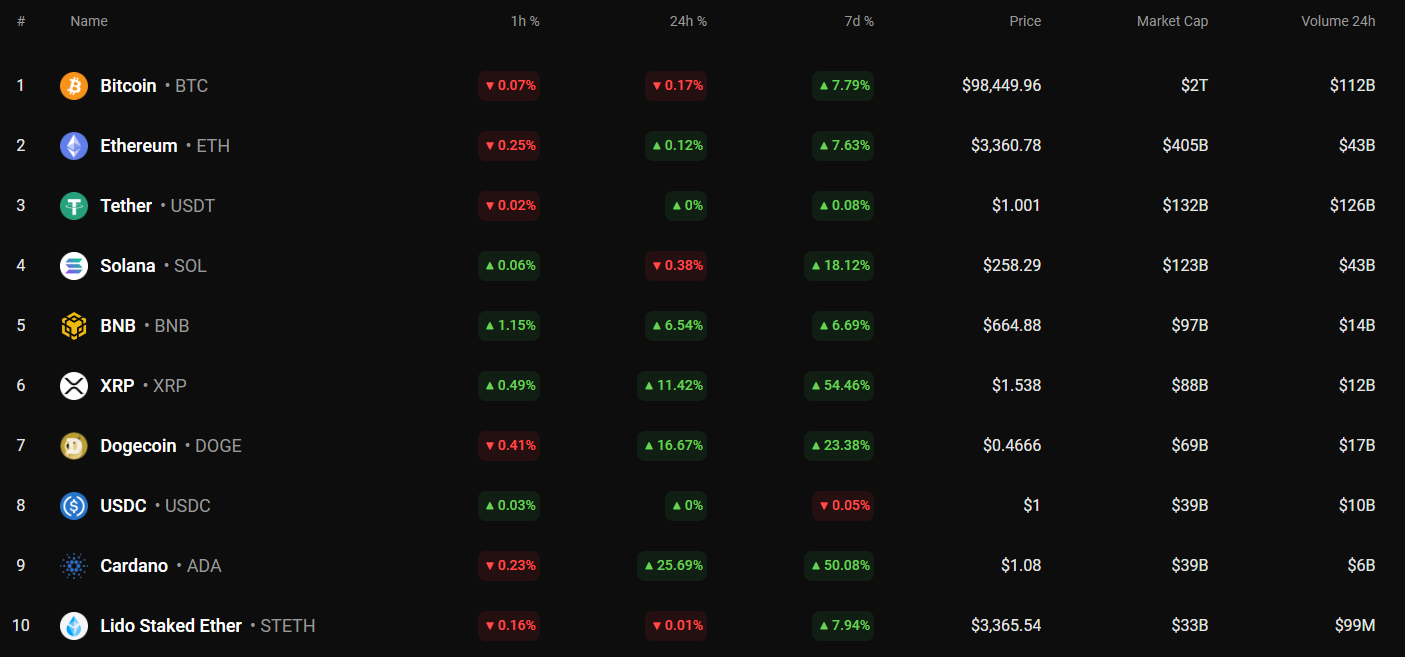The width and height of the screenshot is (1405, 657).
Task: Open the Solana coin page link
Action: click(x=128, y=266)
